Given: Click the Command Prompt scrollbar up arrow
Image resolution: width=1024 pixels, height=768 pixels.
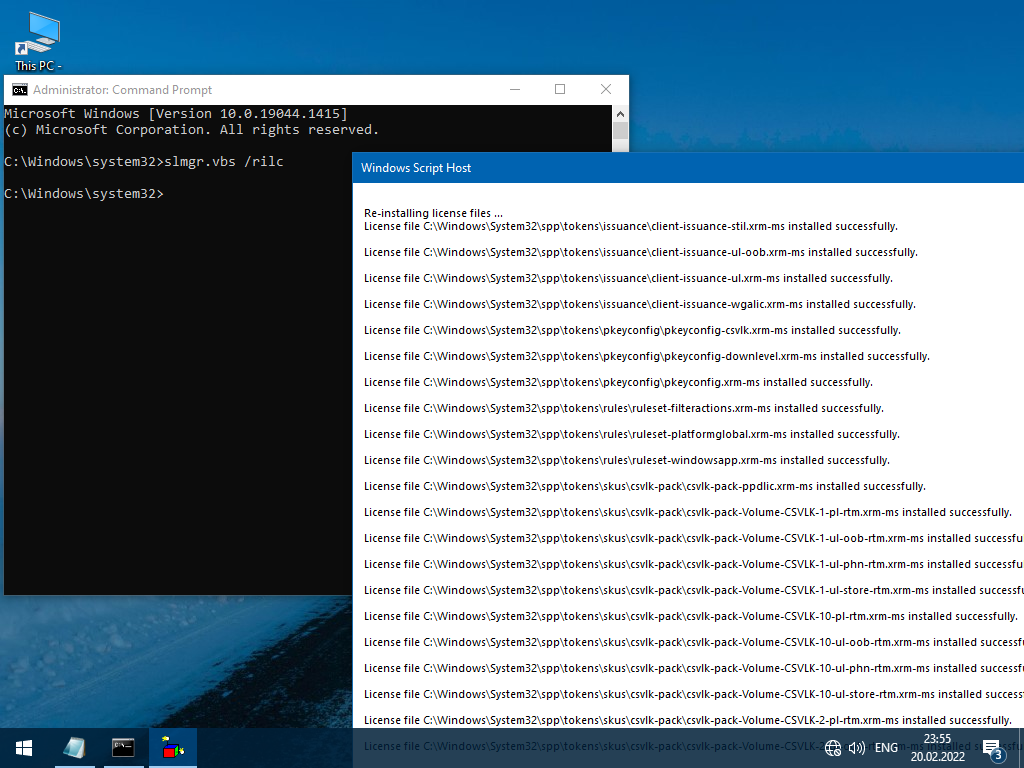Looking at the screenshot, I should (620, 113).
